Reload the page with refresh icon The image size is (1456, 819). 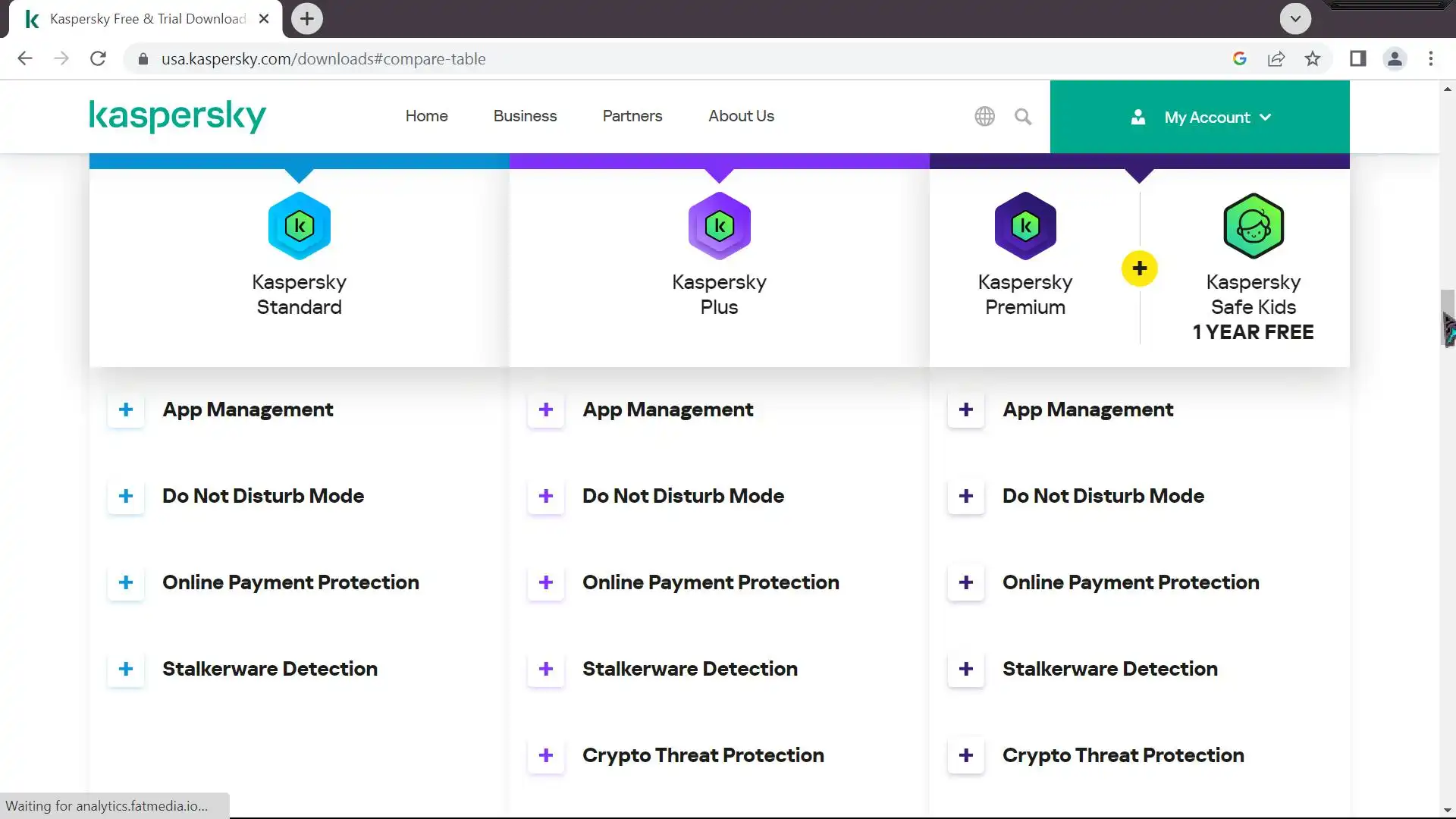[98, 59]
